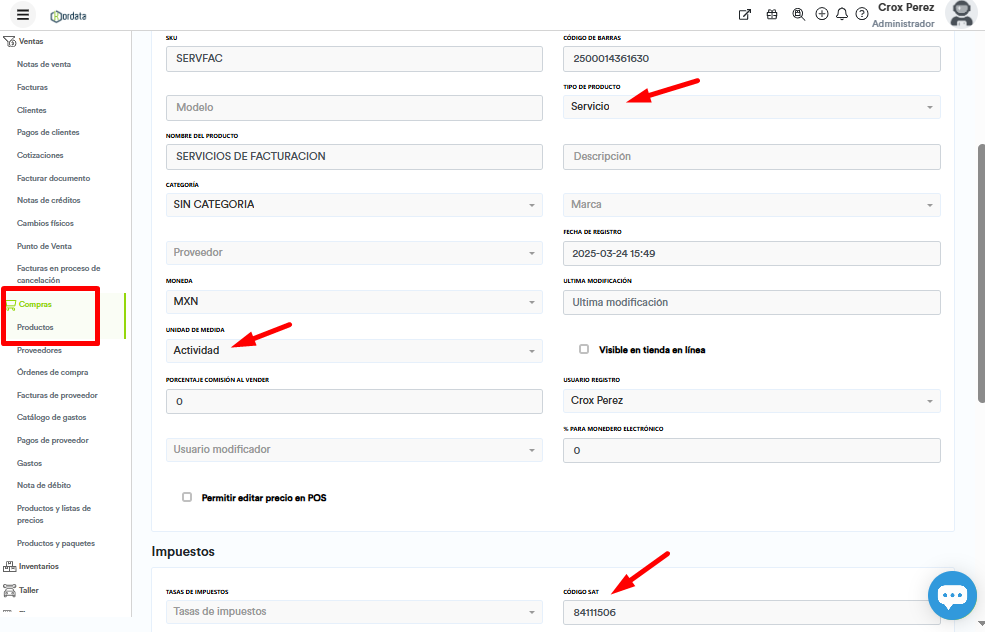Open the notifications bell
The height and width of the screenshot is (632, 985).
(842, 14)
